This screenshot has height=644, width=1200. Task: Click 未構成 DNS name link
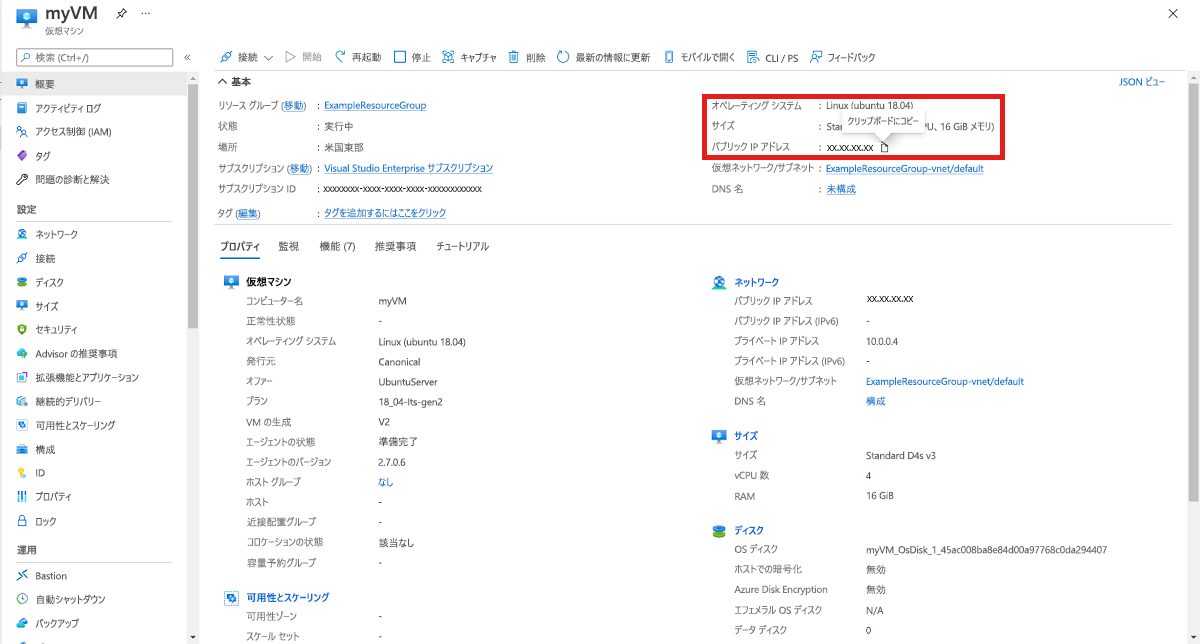pos(841,189)
